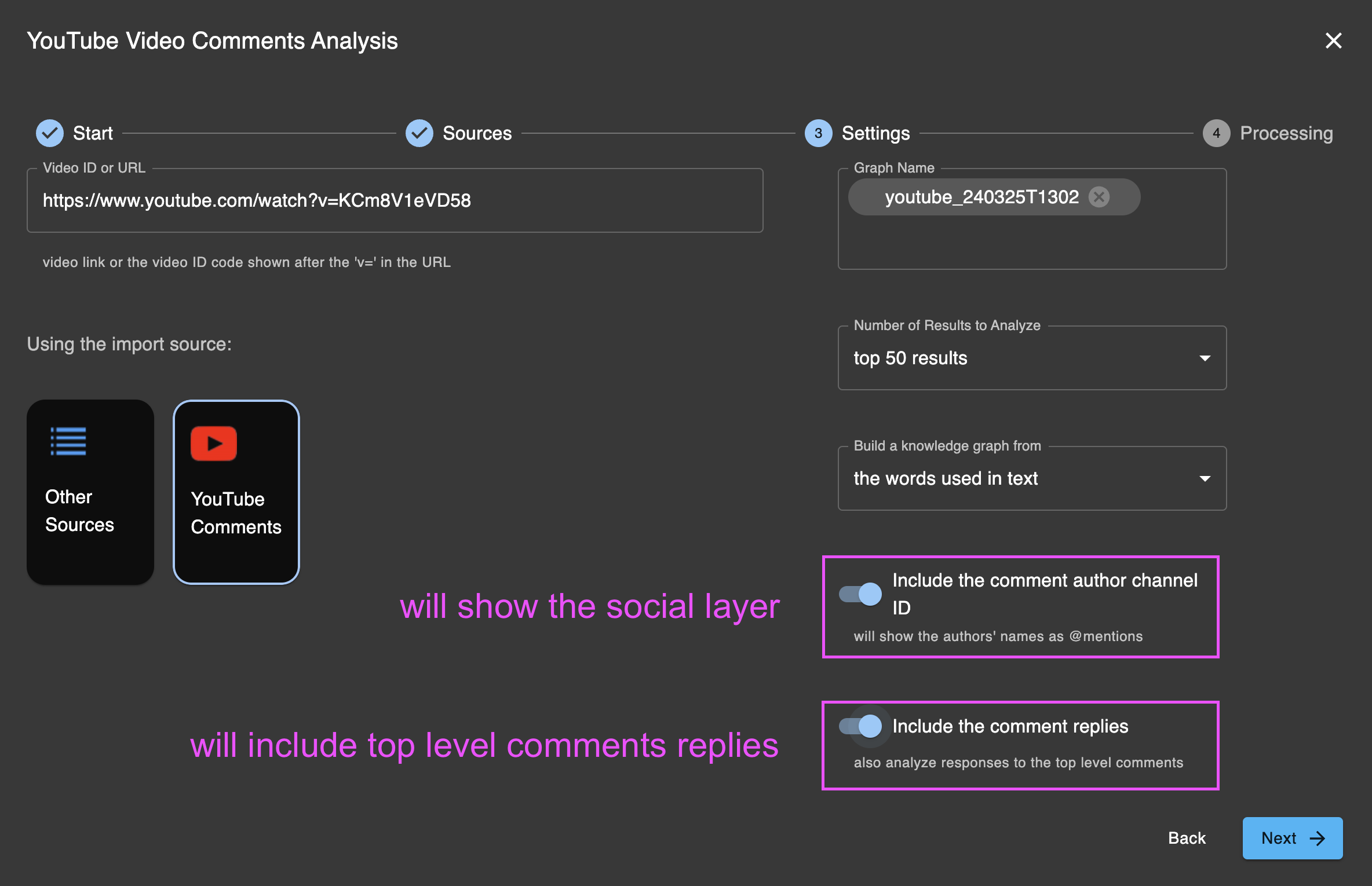The height and width of the screenshot is (886, 1372).
Task: Click the red YouTube play icon
Action: coord(214,444)
